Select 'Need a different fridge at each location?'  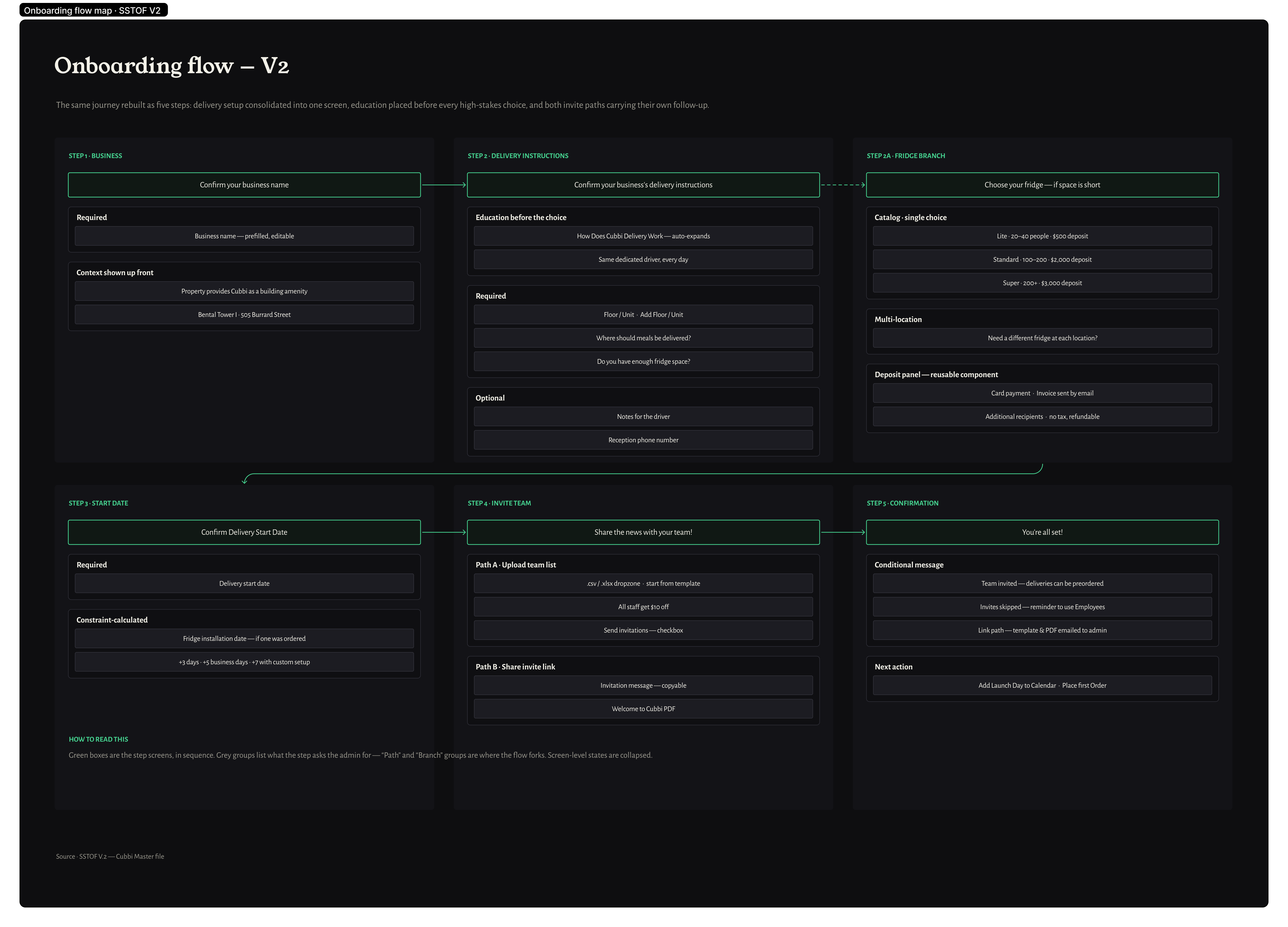coord(1042,338)
